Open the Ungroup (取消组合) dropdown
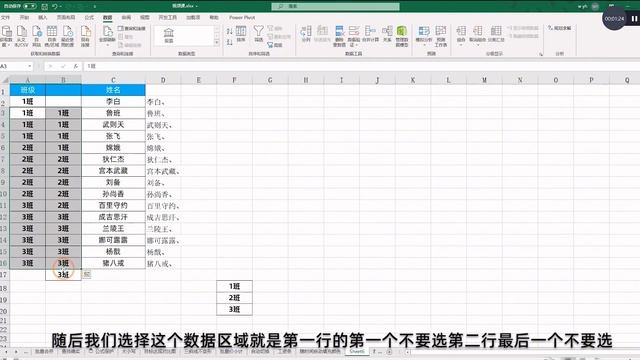640x360 pixels. [477, 36]
